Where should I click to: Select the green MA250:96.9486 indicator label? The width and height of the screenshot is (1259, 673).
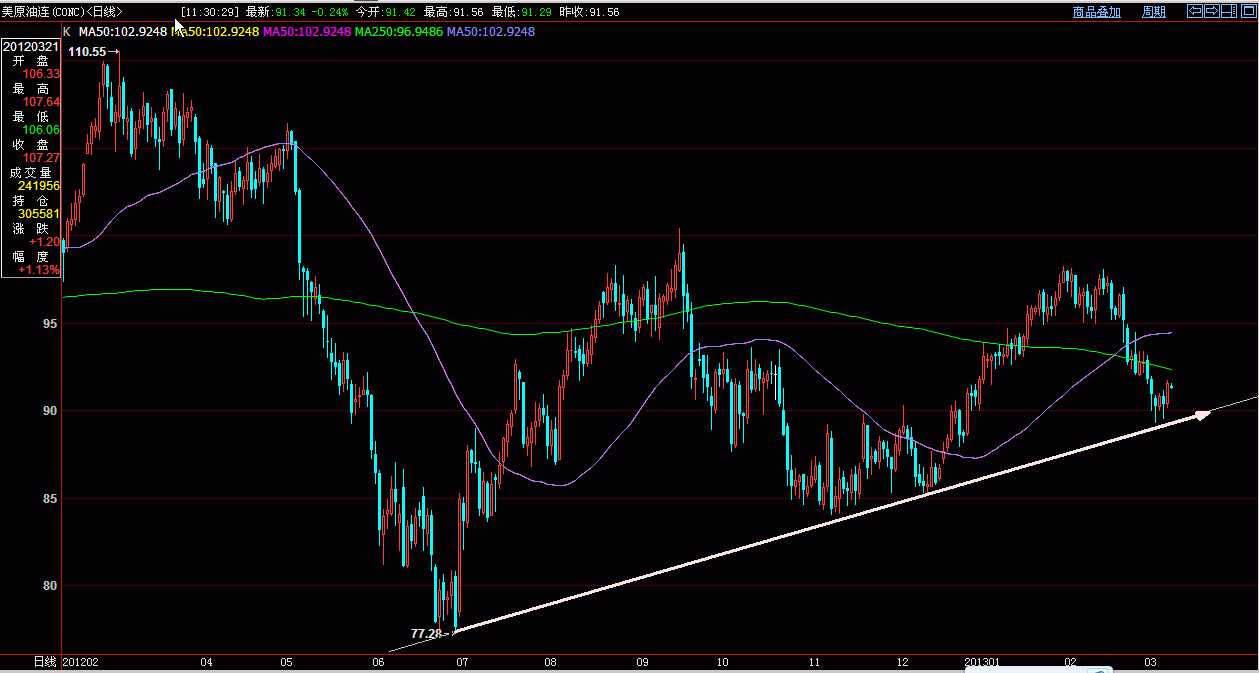(x=399, y=32)
